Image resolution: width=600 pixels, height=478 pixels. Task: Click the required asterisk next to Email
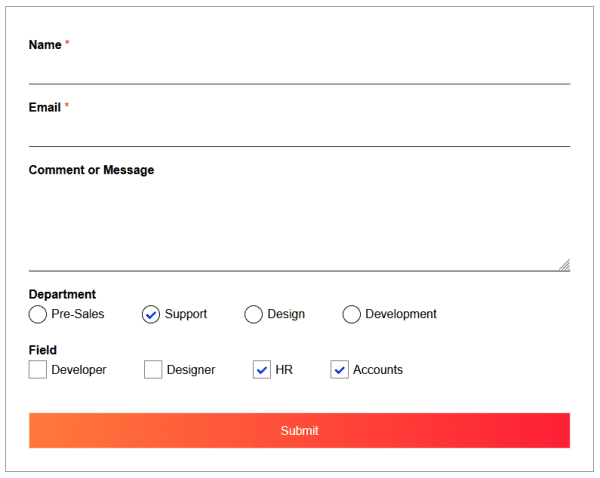click(x=67, y=106)
